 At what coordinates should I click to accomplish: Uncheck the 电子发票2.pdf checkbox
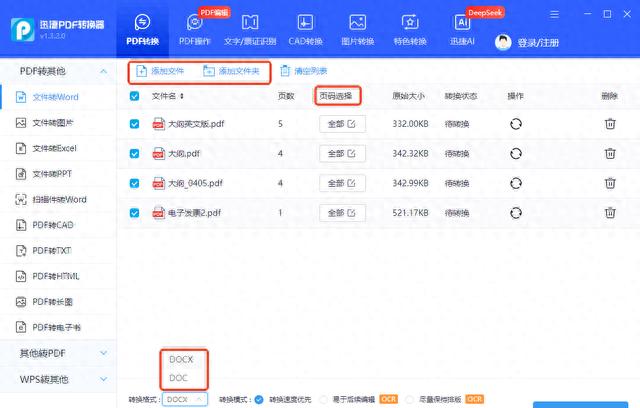(x=134, y=213)
